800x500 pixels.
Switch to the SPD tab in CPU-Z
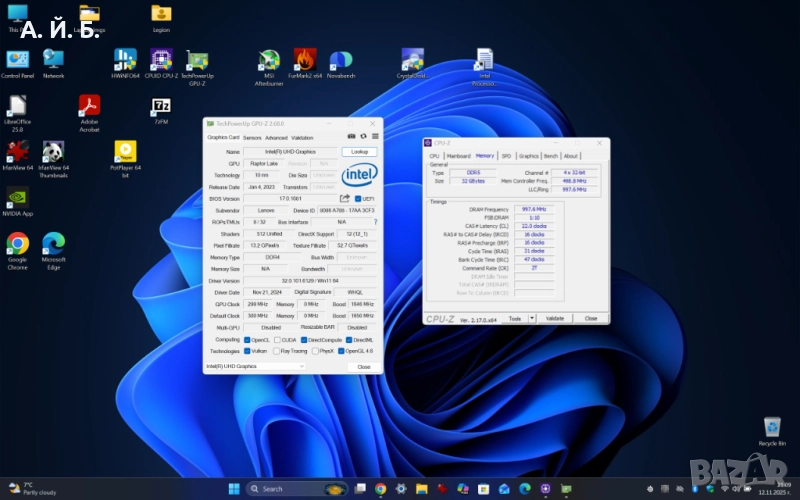pyautogui.click(x=506, y=156)
